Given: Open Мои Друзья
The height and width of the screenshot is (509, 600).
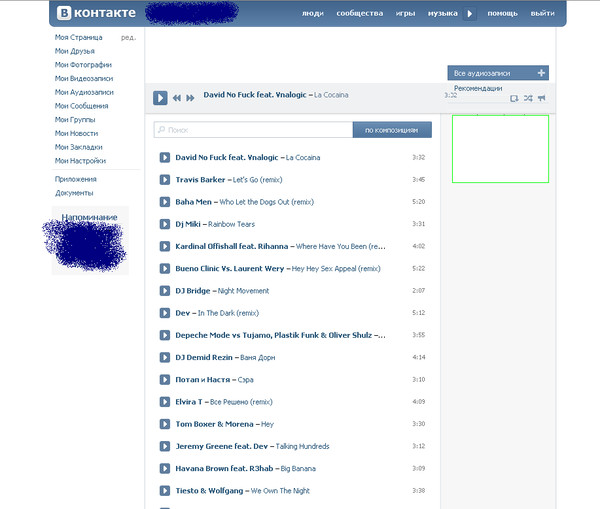Looking at the screenshot, I should (75, 51).
